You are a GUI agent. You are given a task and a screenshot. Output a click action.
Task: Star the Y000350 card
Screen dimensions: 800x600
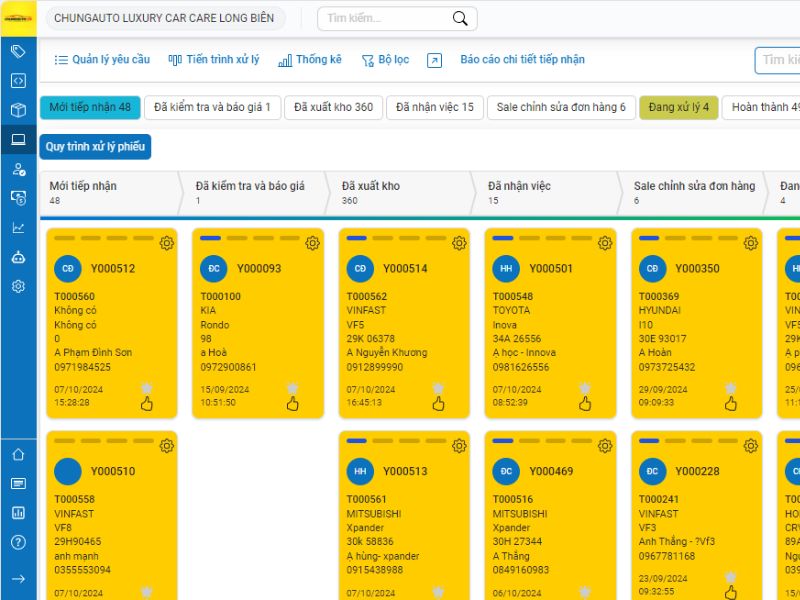(x=731, y=388)
